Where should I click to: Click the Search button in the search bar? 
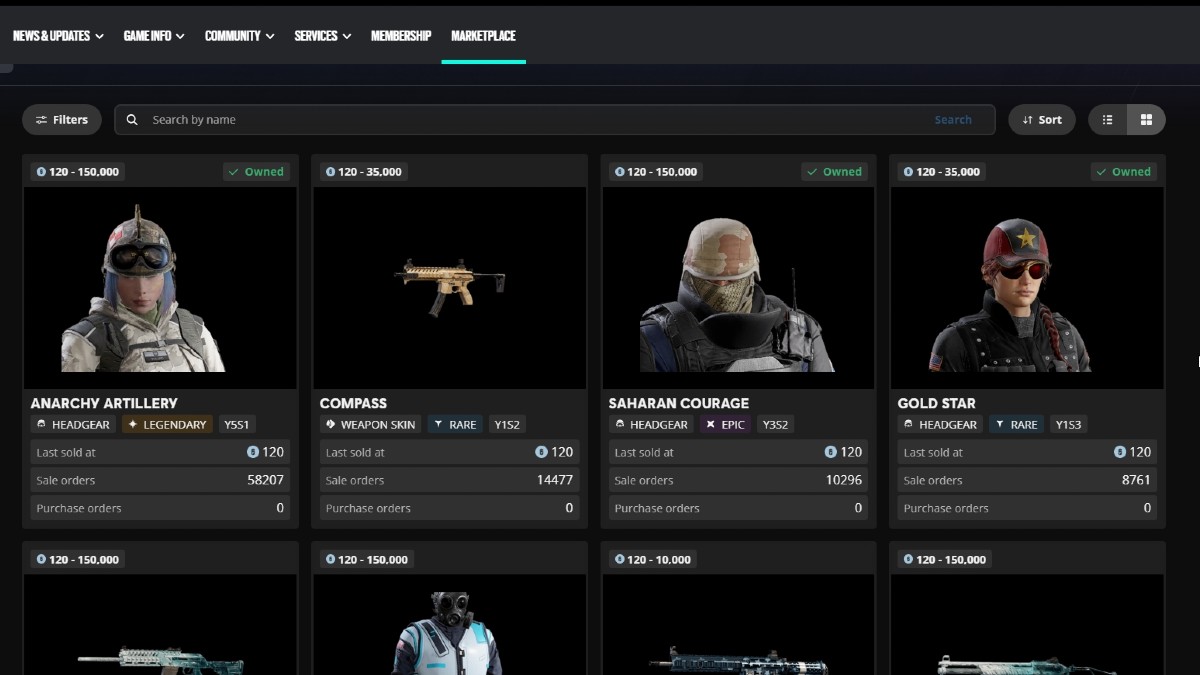pyautogui.click(x=953, y=119)
